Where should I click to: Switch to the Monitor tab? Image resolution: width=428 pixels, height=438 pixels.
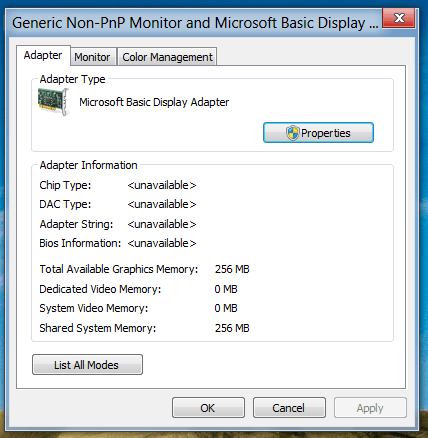point(92,57)
